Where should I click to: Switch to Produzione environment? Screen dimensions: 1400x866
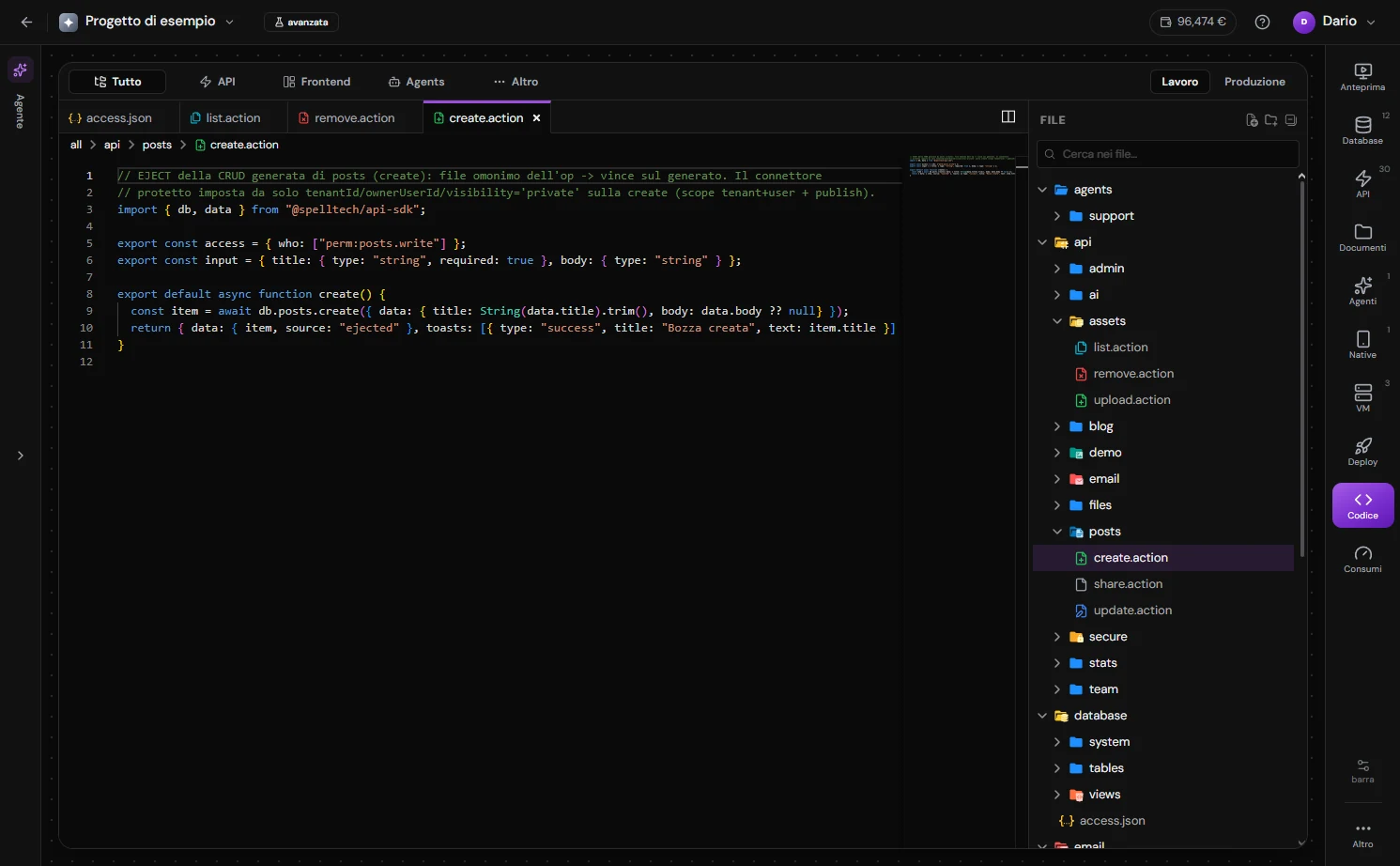[1254, 82]
